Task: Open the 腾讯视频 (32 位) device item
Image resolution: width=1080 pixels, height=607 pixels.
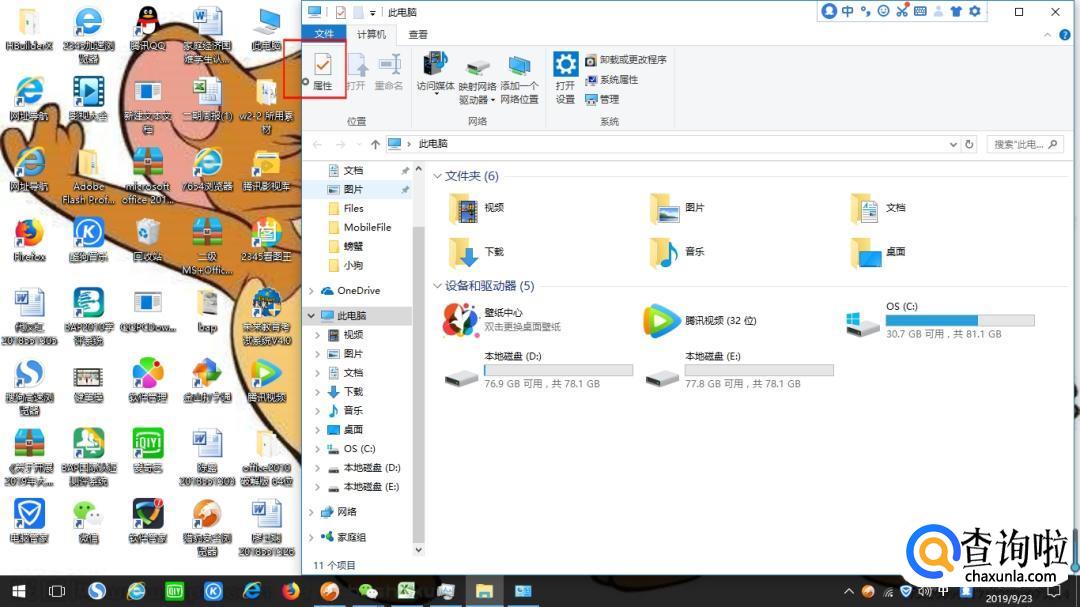Action: tap(700, 320)
